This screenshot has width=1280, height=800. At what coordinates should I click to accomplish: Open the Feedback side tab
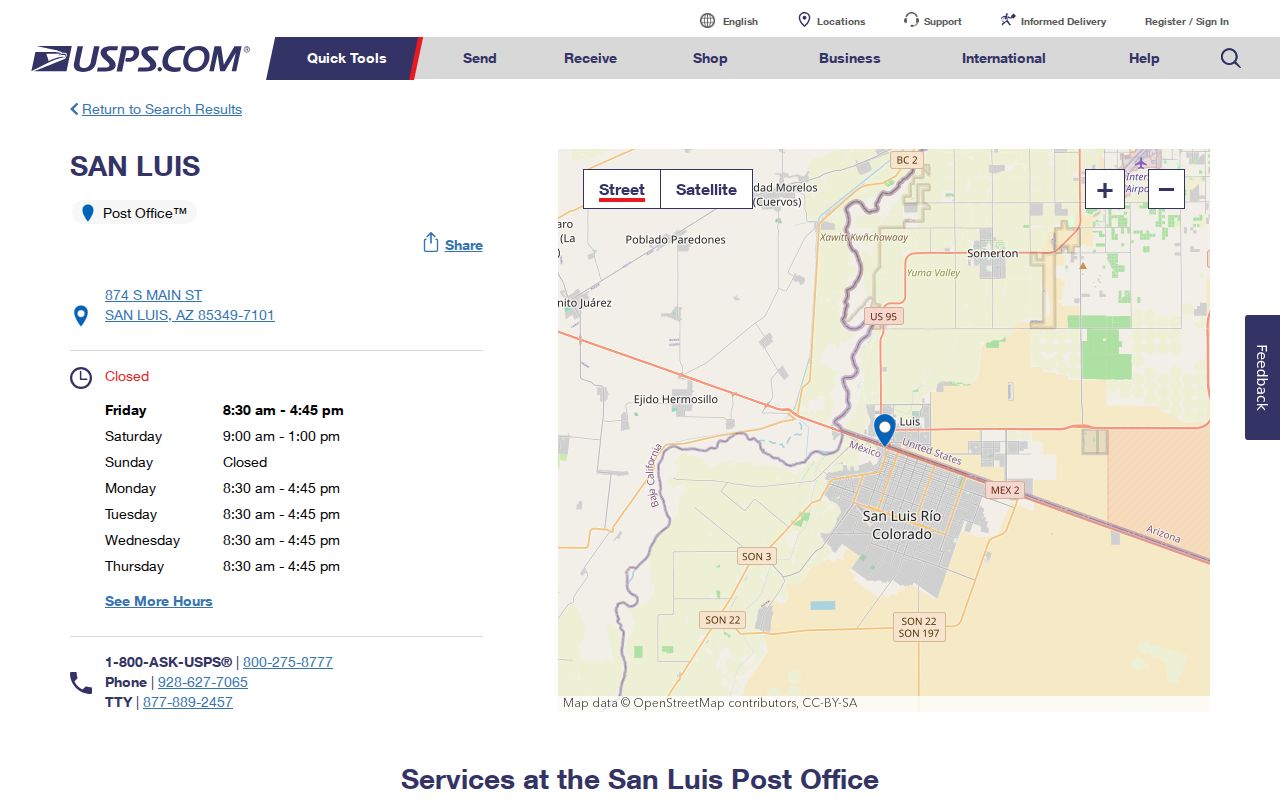pos(1262,377)
